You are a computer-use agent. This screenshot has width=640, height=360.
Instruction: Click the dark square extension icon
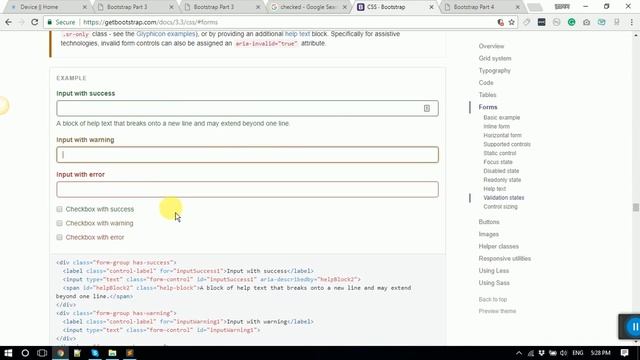[542, 22]
